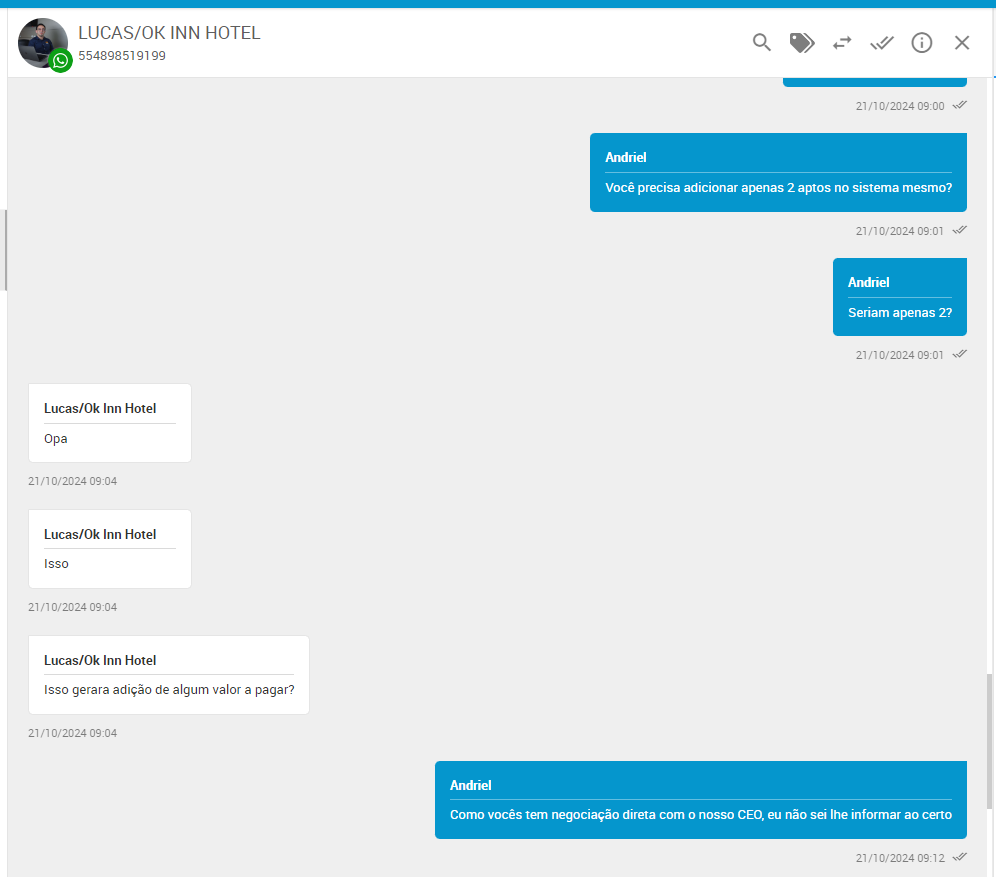996x877 pixels.
Task: Click the search magnifier icon in chat header
Action: tap(762, 42)
